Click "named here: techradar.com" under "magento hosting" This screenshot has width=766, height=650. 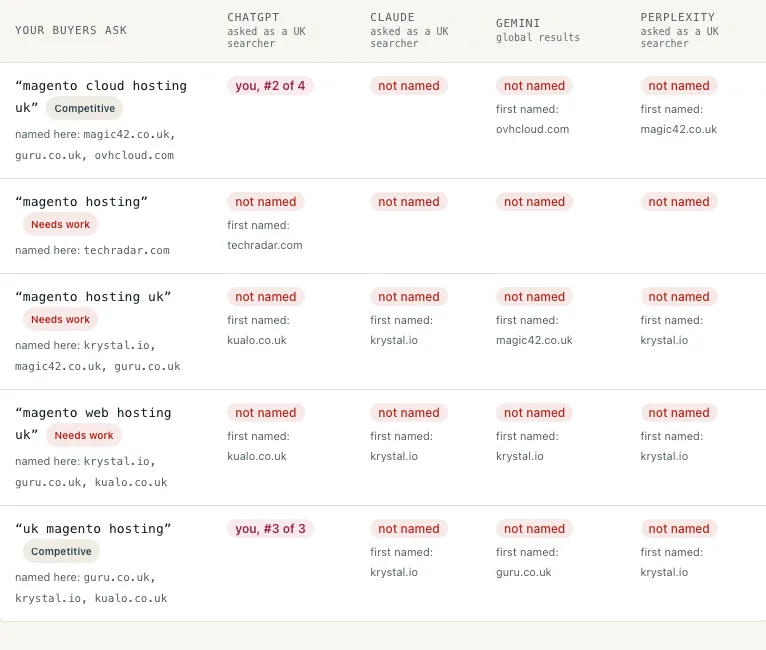click(x=92, y=251)
